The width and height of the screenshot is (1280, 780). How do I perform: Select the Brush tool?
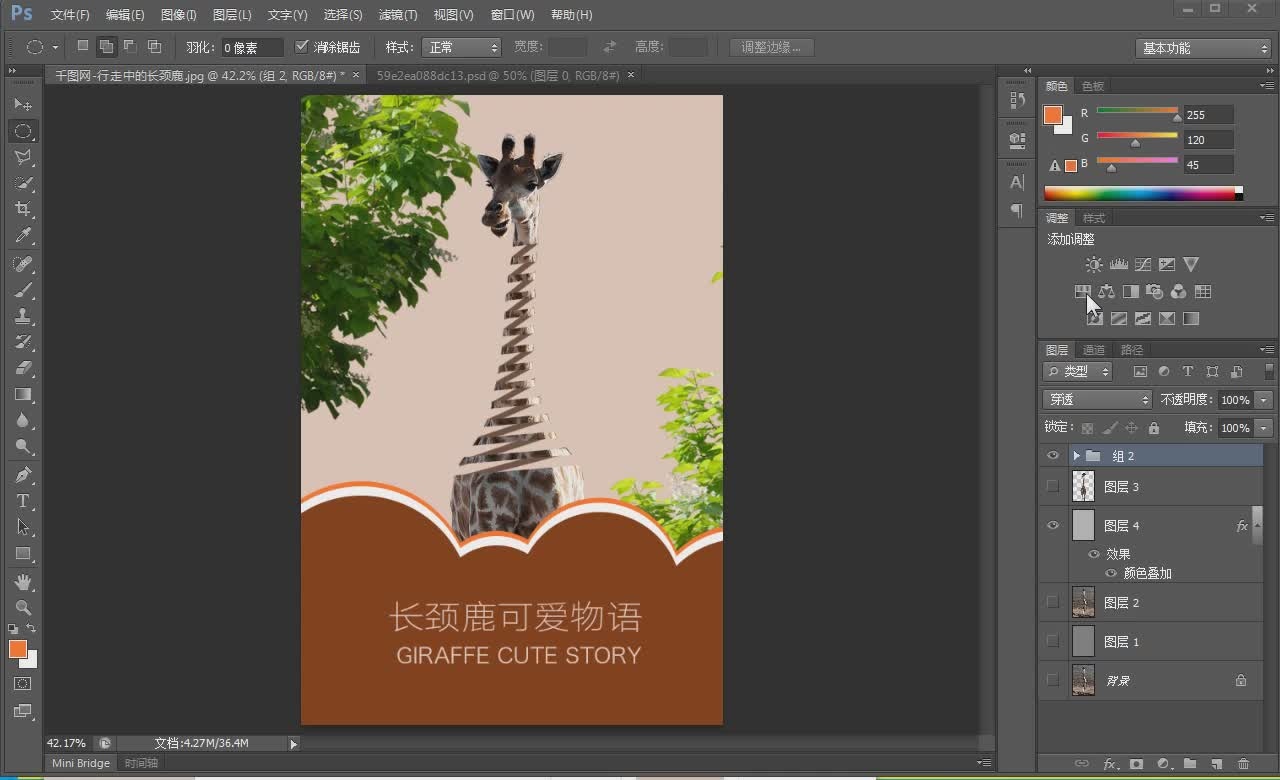(23, 290)
